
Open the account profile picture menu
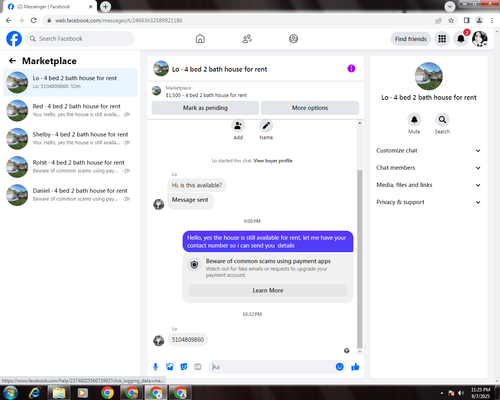coord(480,39)
